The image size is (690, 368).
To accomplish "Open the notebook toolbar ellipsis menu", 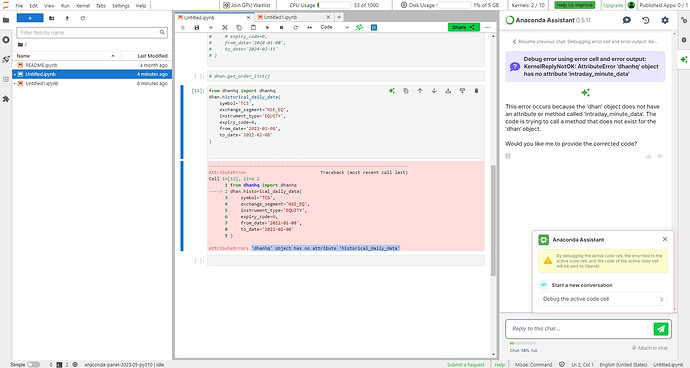I will pyautogui.click(x=488, y=27).
